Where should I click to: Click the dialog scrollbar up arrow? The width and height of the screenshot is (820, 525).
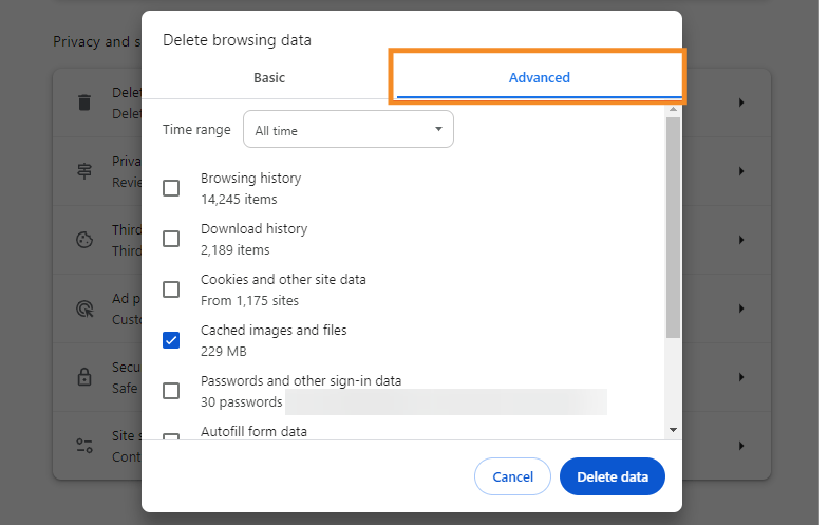point(673,109)
